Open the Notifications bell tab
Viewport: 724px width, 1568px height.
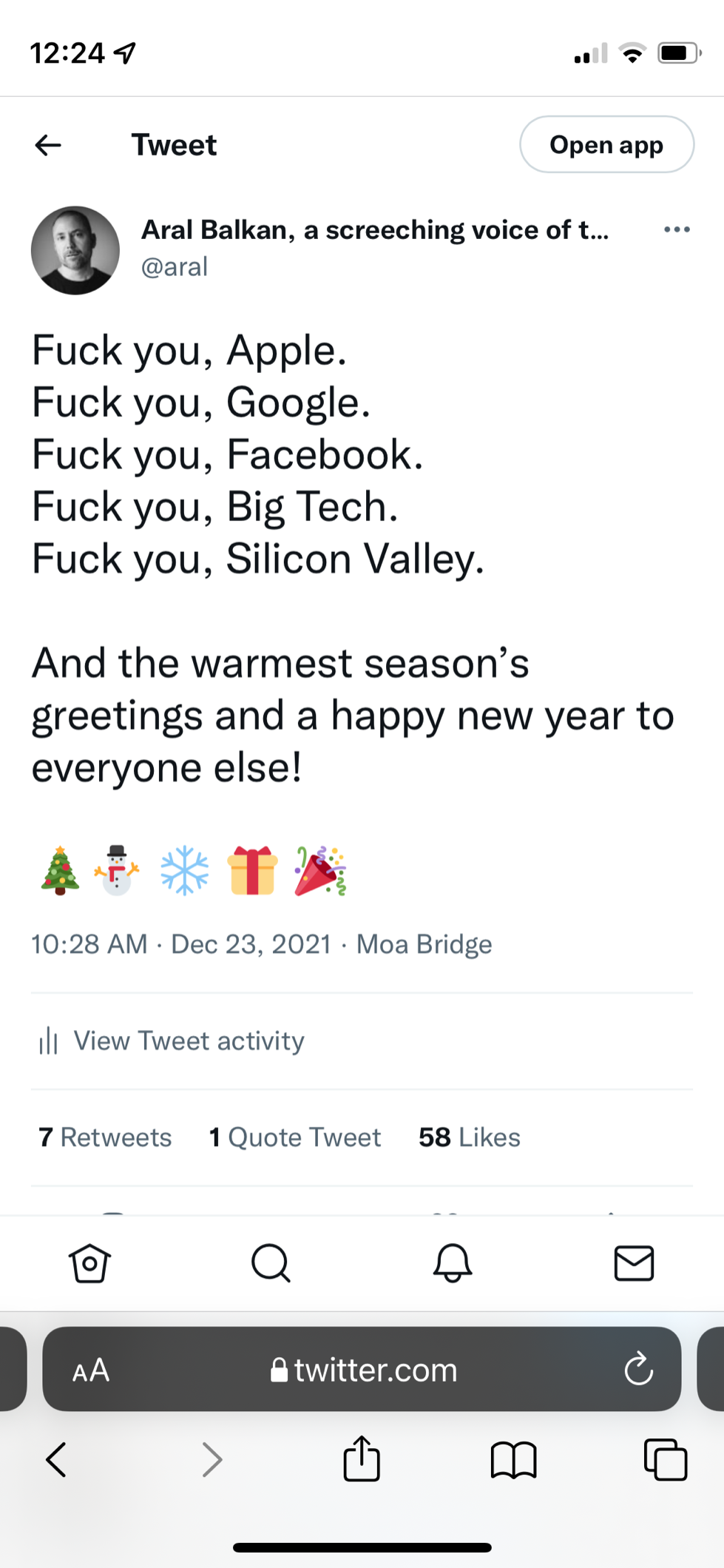point(453,1263)
